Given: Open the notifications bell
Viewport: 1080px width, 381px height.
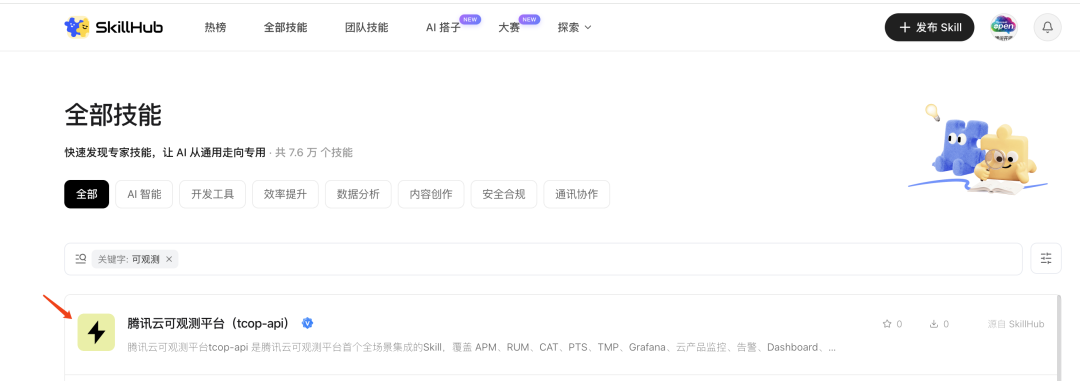Looking at the screenshot, I should tap(1048, 28).
